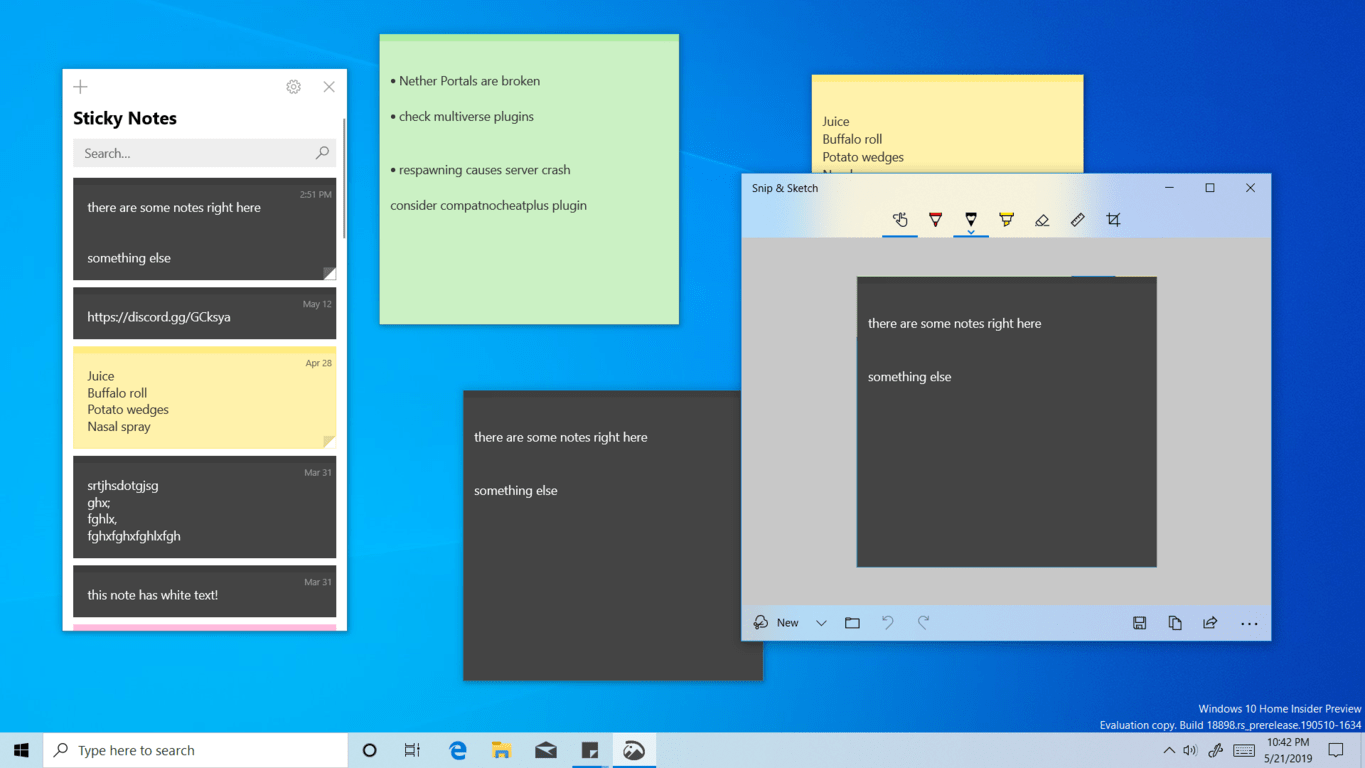Open the discord.gg link note

[x=205, y=314]
